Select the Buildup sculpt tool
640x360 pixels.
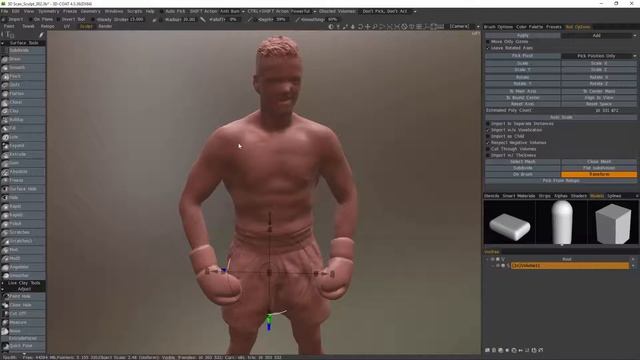point(23,120)
